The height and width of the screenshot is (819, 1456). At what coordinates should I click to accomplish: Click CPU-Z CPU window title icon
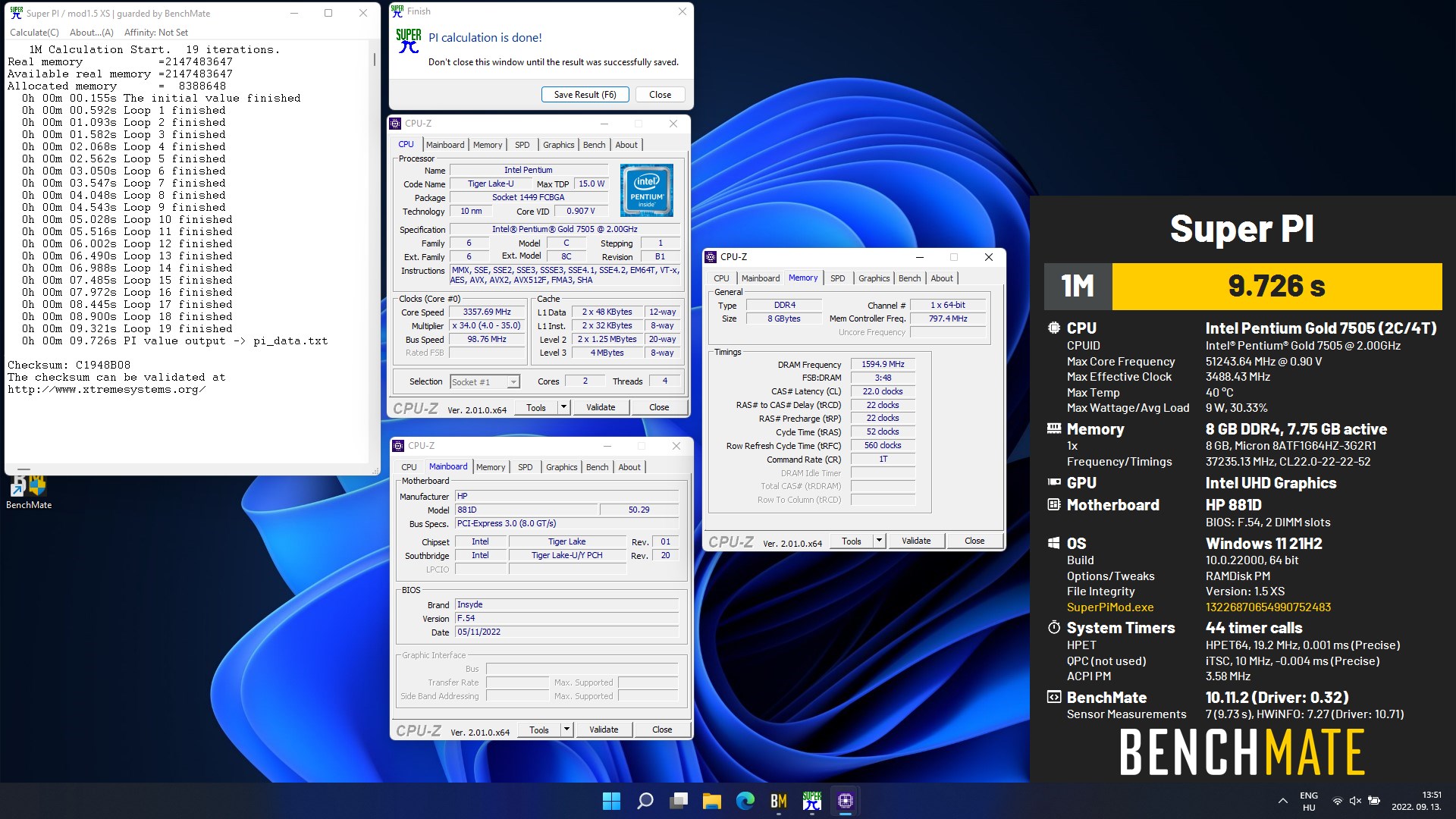click(396, 124)
